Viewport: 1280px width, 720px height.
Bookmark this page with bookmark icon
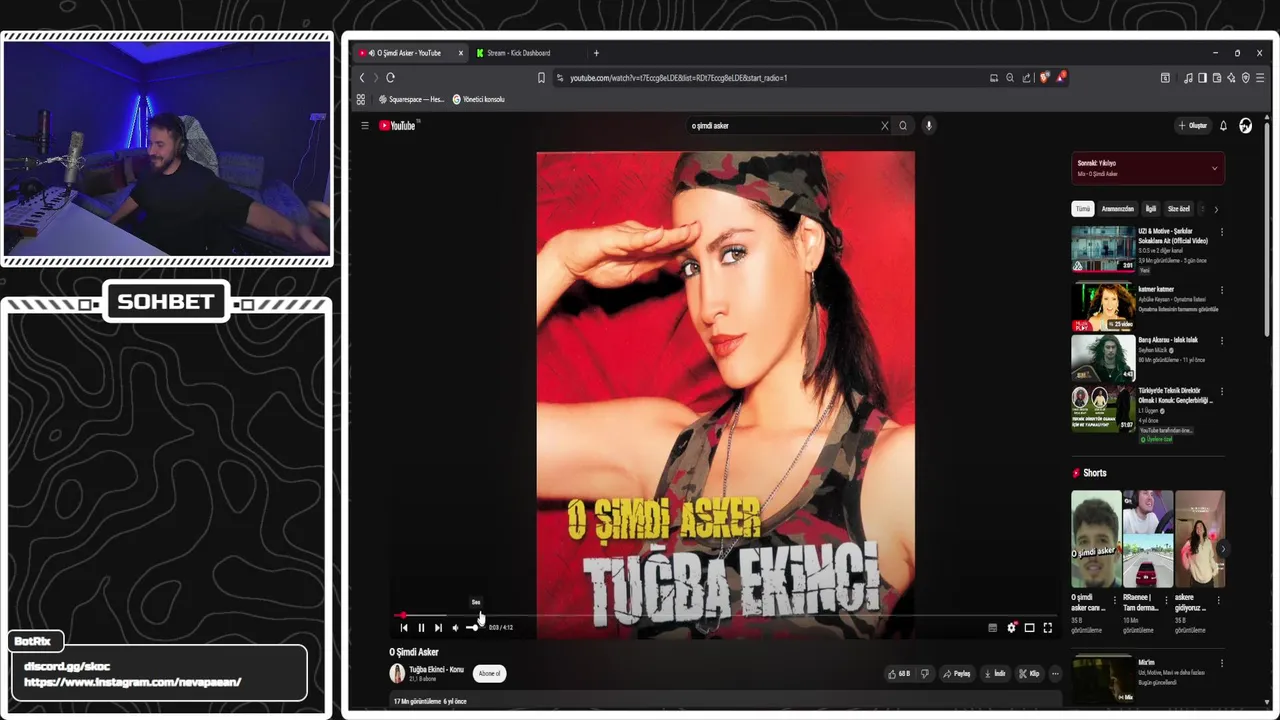(x=541, y=78)
